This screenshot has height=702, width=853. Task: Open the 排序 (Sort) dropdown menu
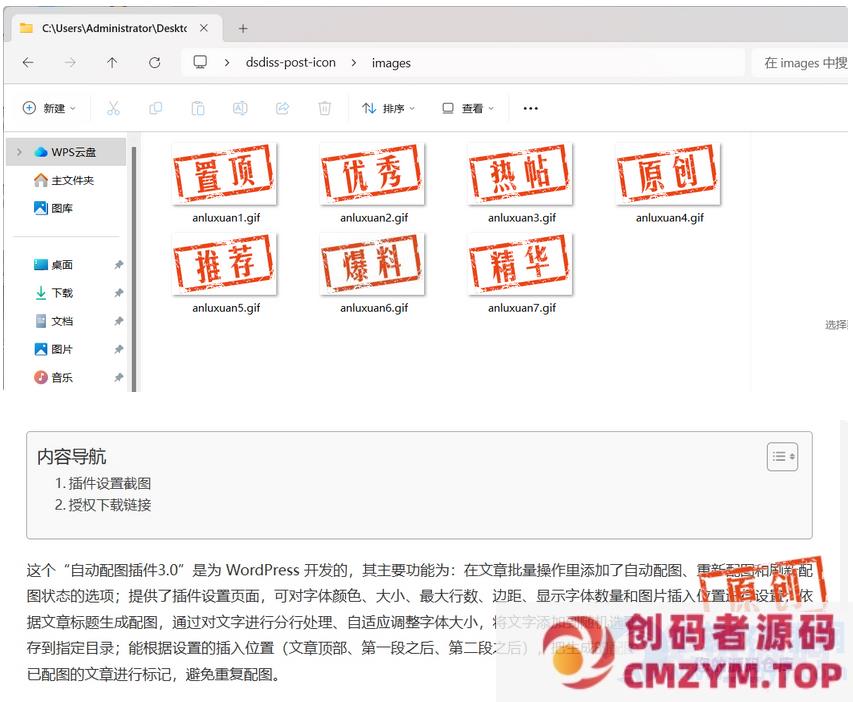pyautogui.click(x=388, y=108)
